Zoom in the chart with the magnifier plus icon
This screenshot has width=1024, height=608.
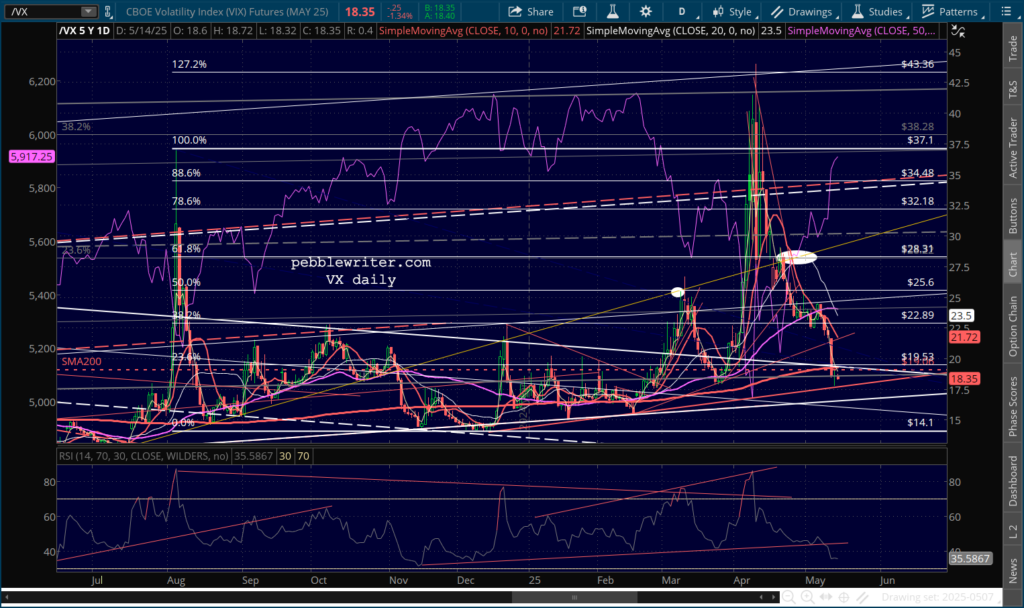pos(810,598)
